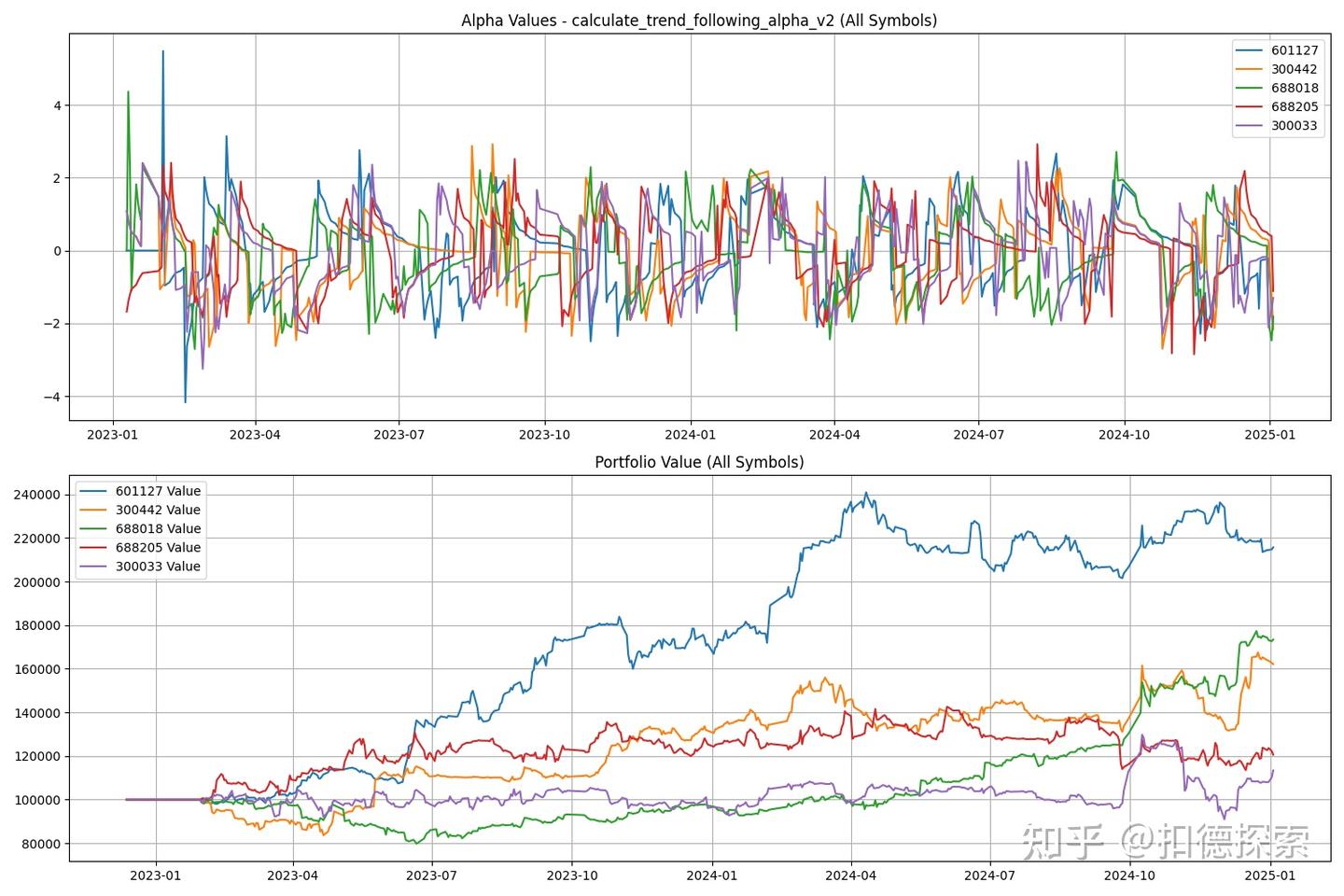Click "2024-01" x-axis label under Portfolio Value chart

[x=711, y=875]
